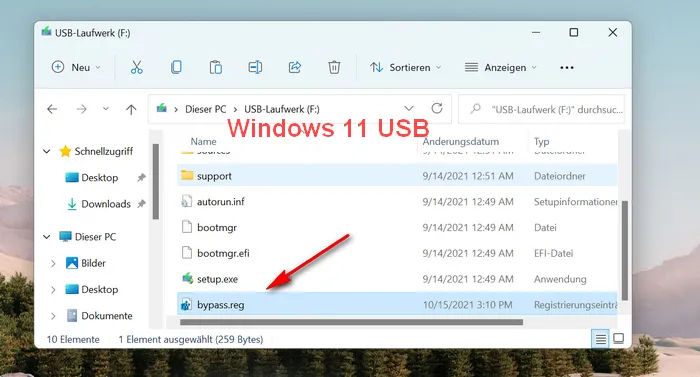The width and height of the screenshot is (700, 377).
Task: Select the bootmgr.efi file
Action: (397, 253)
